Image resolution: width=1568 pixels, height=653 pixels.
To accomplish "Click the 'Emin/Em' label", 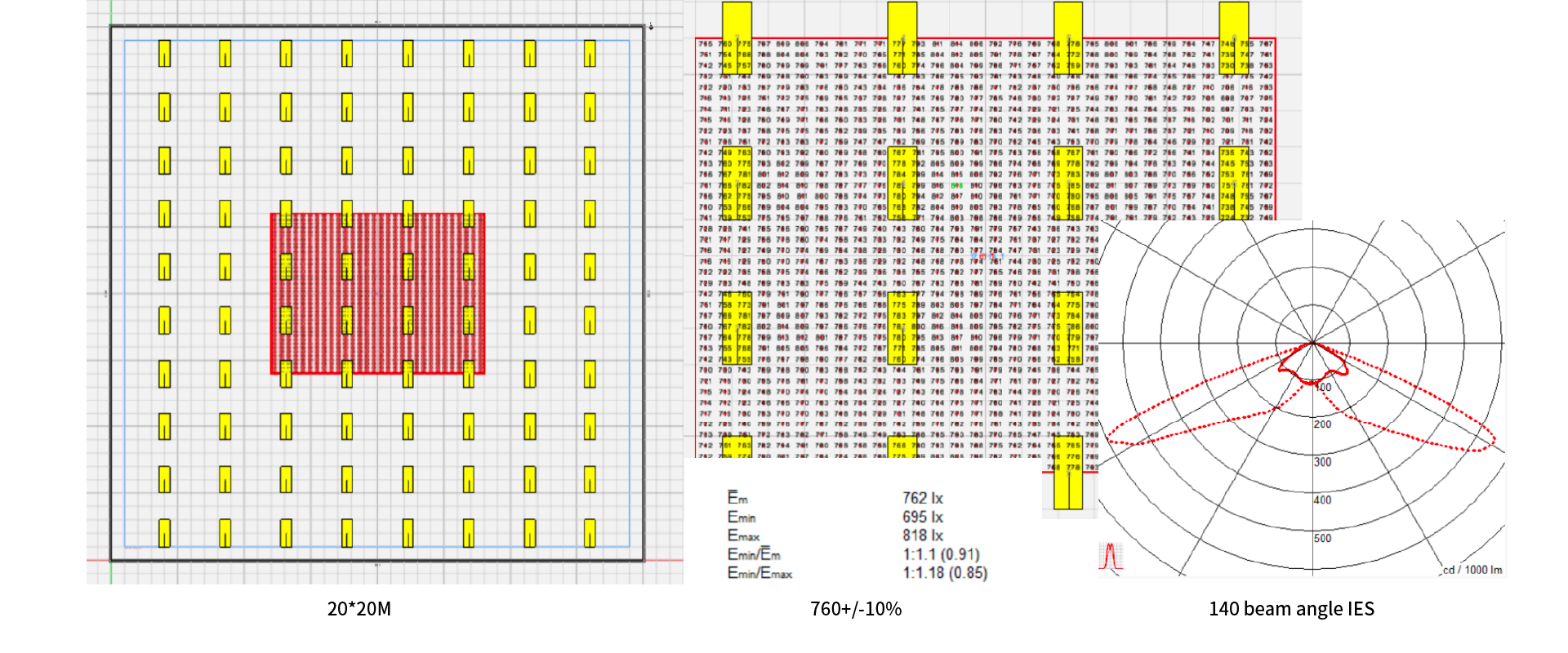I will click(x=754, y=554).
